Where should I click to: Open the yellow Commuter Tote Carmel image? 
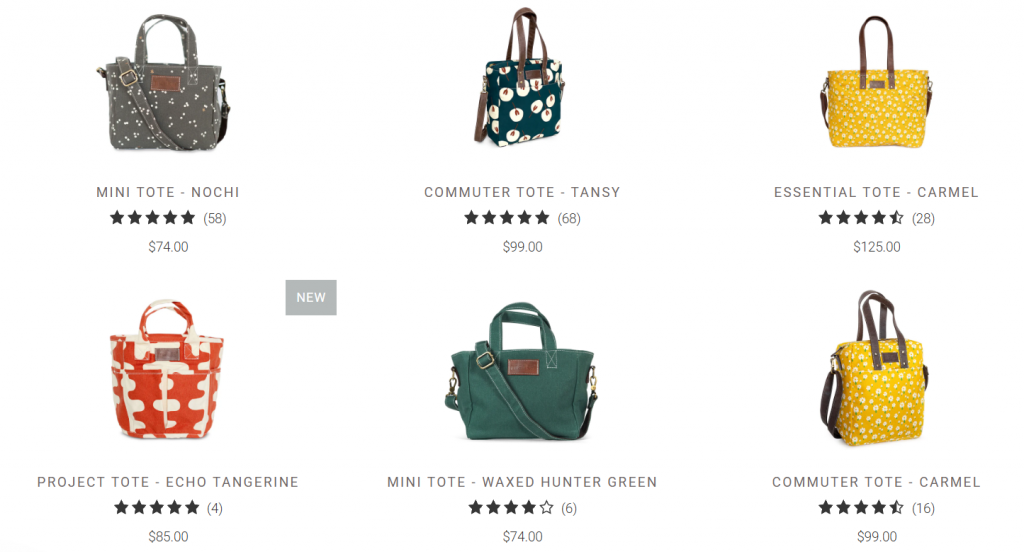874,368
